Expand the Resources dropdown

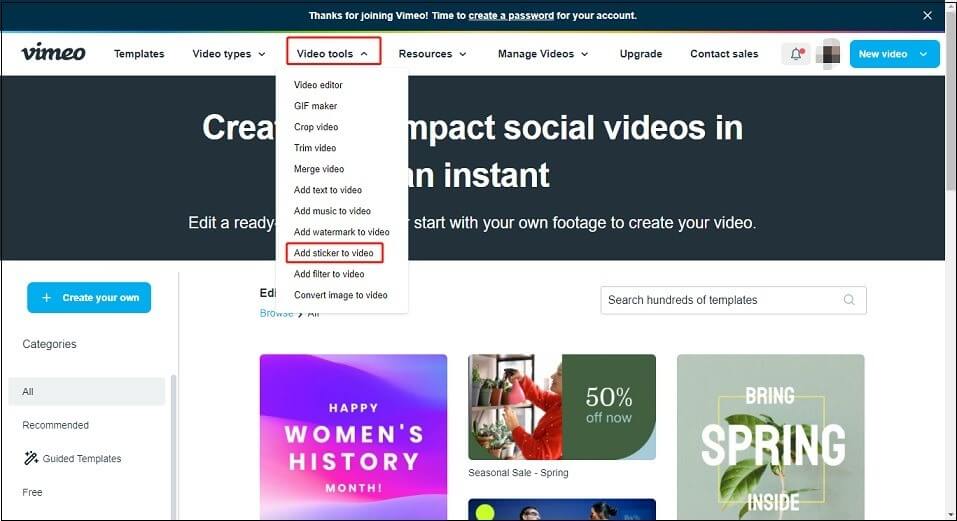pos(432,54)
